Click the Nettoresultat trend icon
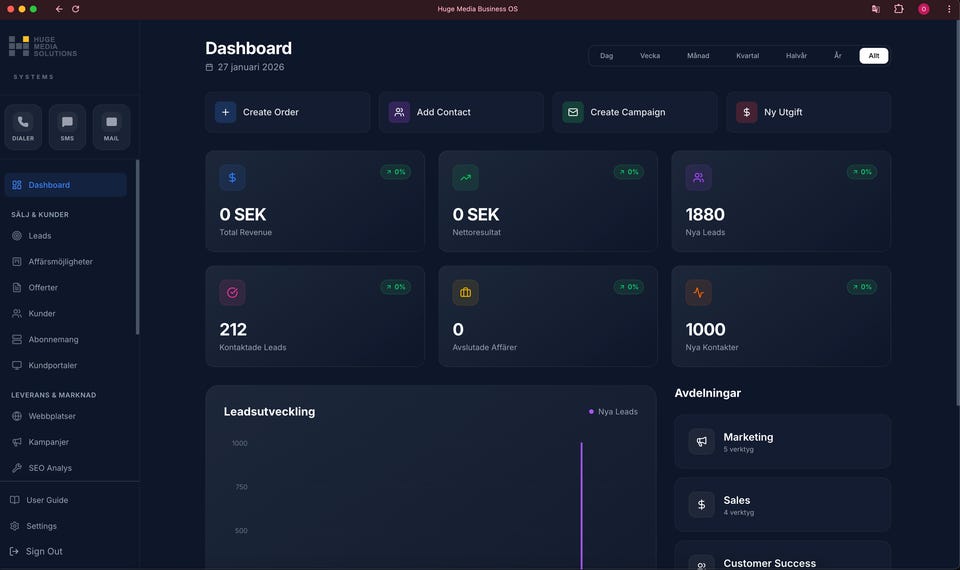 [x=465, y=178]
